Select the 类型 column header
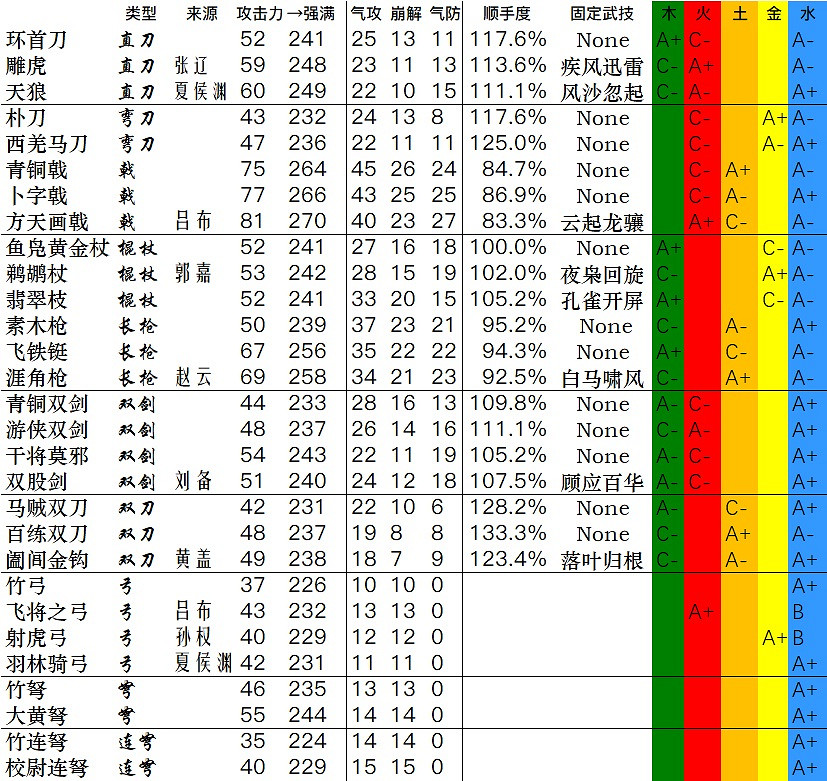This screenshot has width=827, height=781. (140, 12)
